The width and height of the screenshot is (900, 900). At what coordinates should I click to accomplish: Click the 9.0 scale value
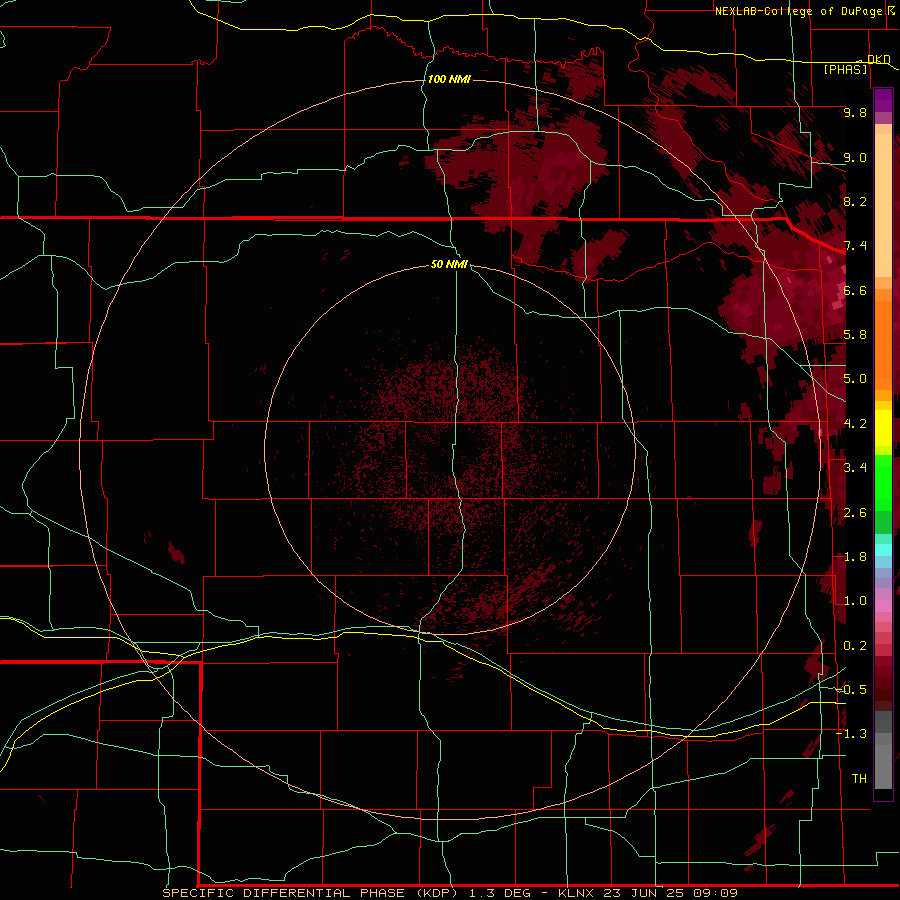(x=855, y=157)
